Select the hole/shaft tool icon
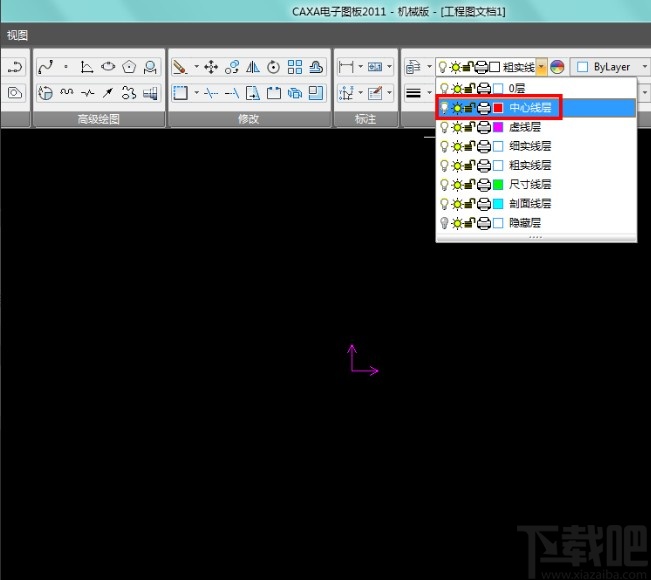The width and height of the screenshot is (651, 580). pos(150,92)
